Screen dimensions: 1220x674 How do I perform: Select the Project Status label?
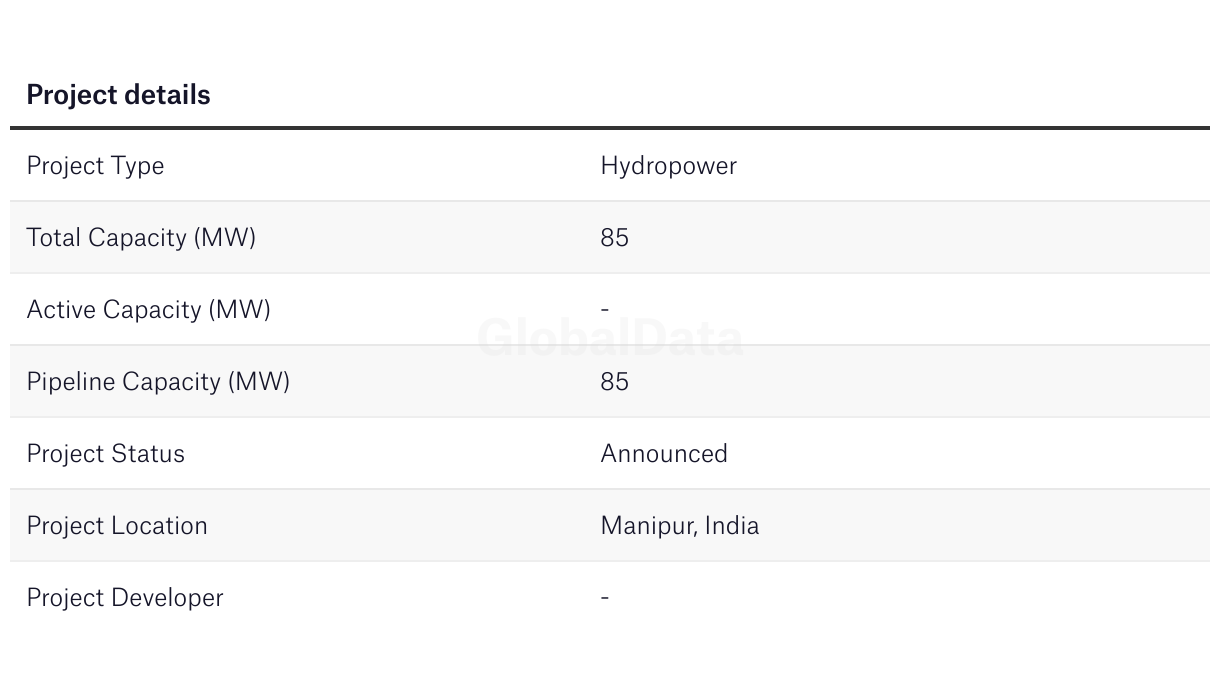pyautogui.click(x=106, y=454)
